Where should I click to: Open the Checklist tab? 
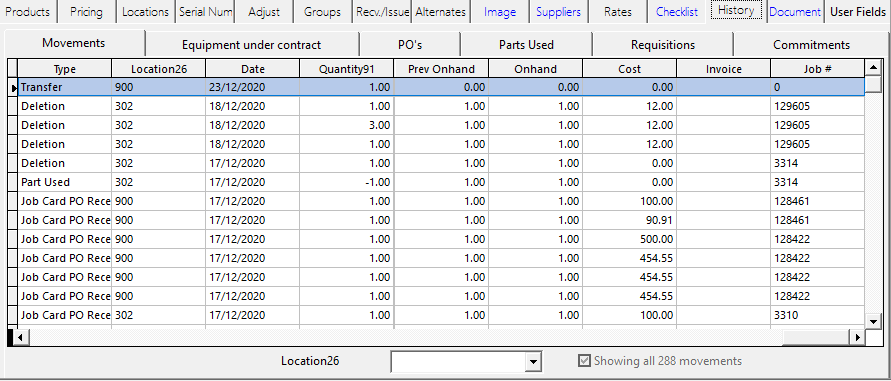677,12
